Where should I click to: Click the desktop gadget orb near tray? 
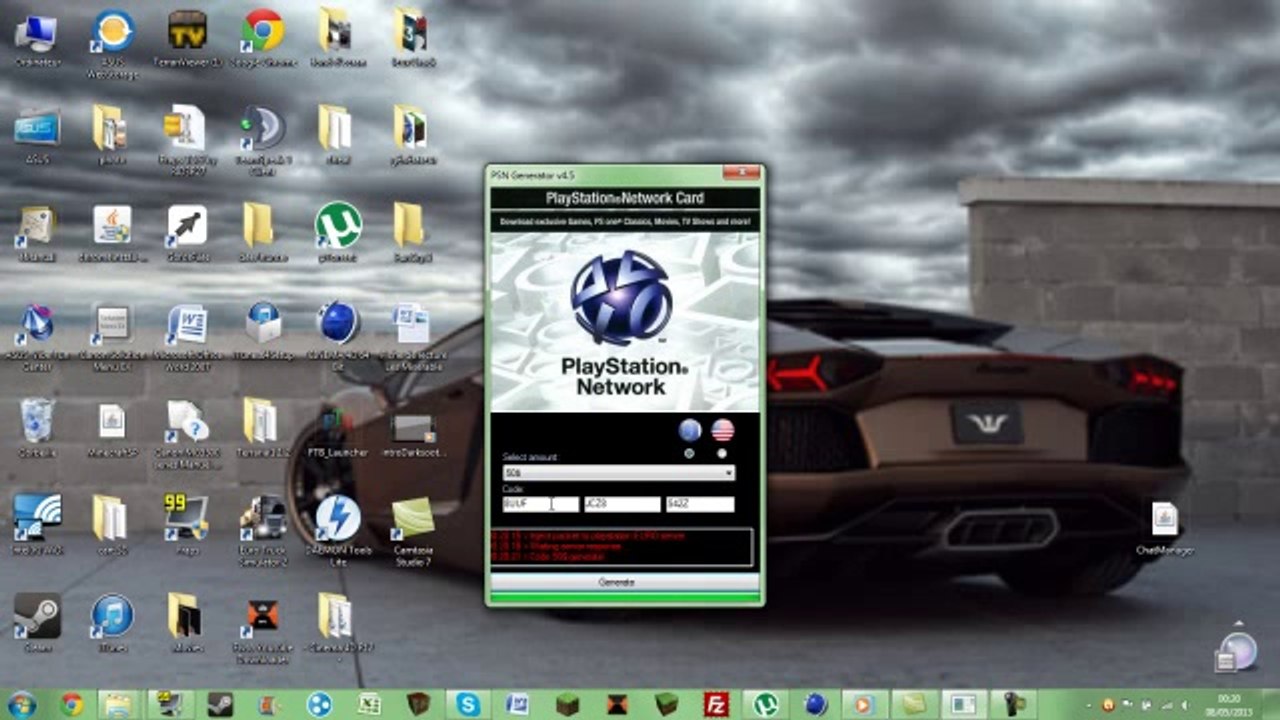coord(1237,651)
